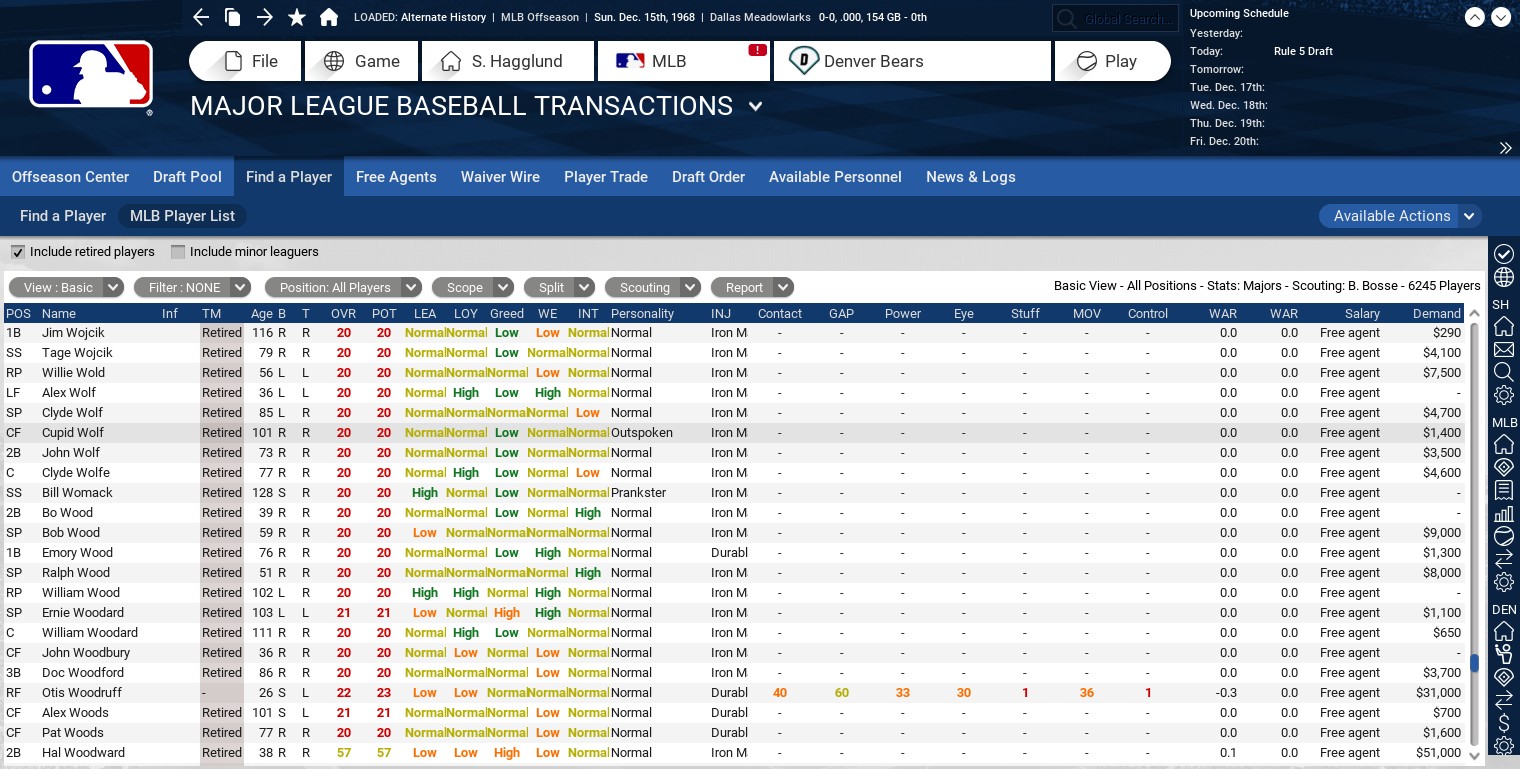Screen dimensions: 1520x769
Task: Open the Scope dropdown
Action: 472,287
